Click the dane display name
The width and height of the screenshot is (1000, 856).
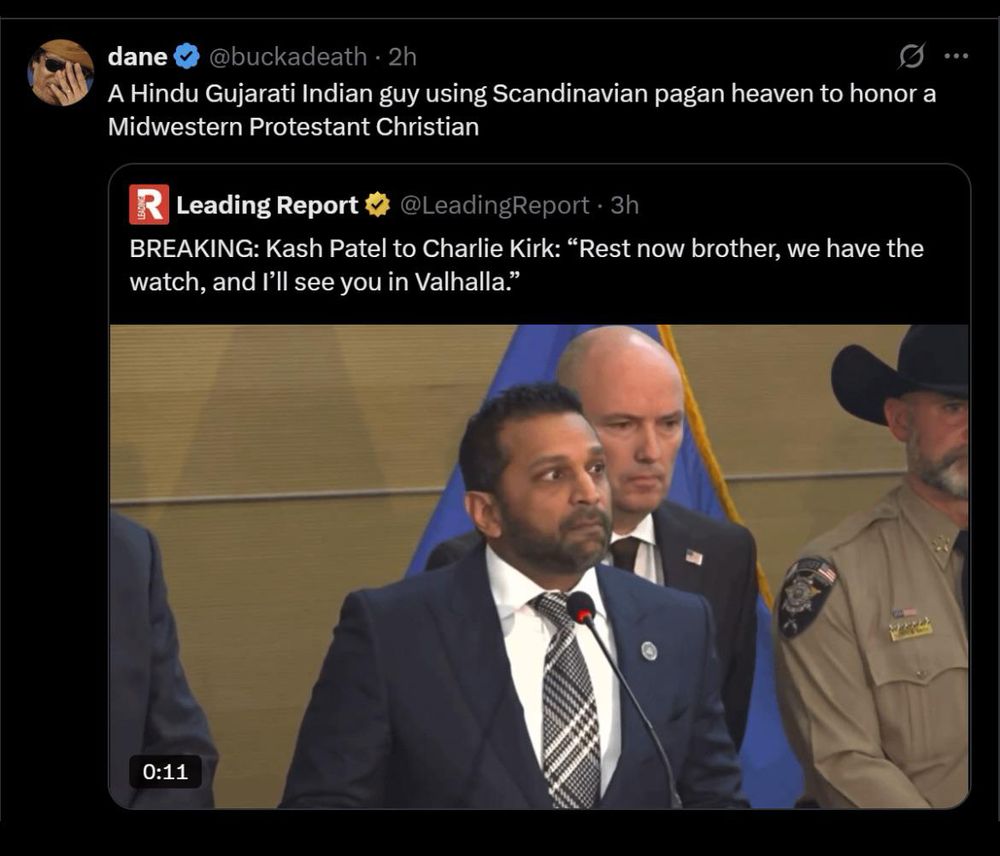(137, 57)
